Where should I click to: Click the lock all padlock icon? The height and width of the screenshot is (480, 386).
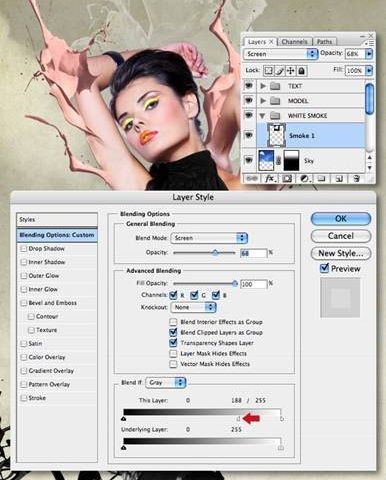coord(301,71)
